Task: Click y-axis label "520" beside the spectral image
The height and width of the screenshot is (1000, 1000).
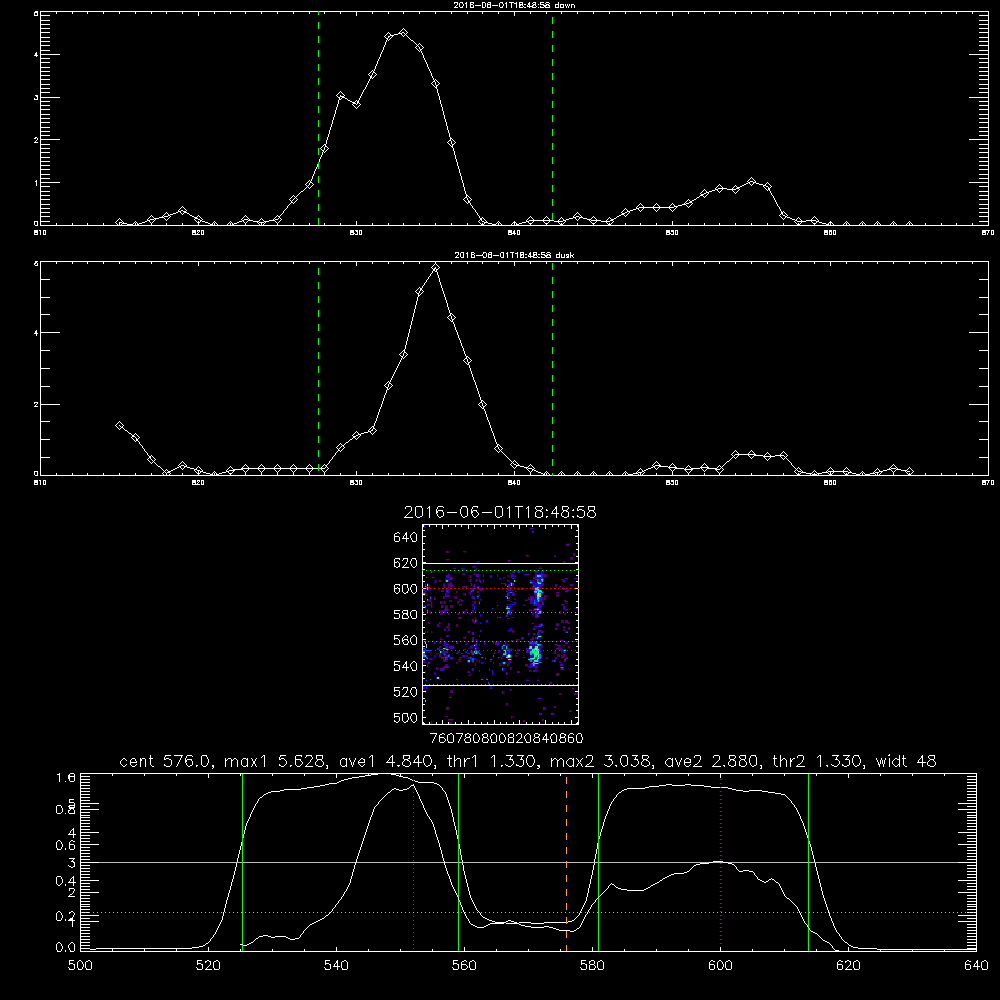Action: (406, 692)
